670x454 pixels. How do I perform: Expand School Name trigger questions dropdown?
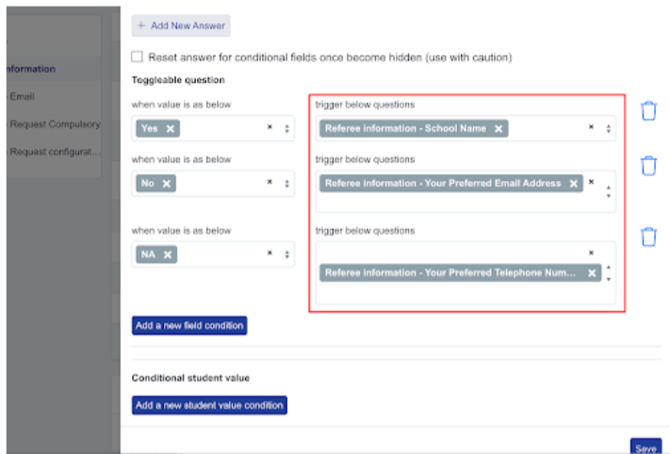point(609,129)
